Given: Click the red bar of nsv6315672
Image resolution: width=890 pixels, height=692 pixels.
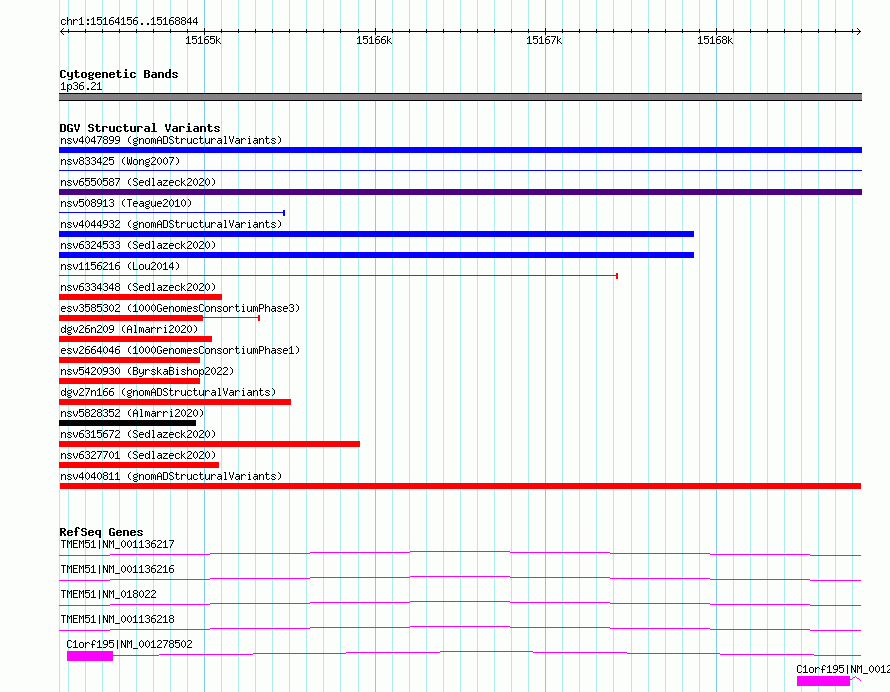Looking at the screenshot, I should point(209,444).
